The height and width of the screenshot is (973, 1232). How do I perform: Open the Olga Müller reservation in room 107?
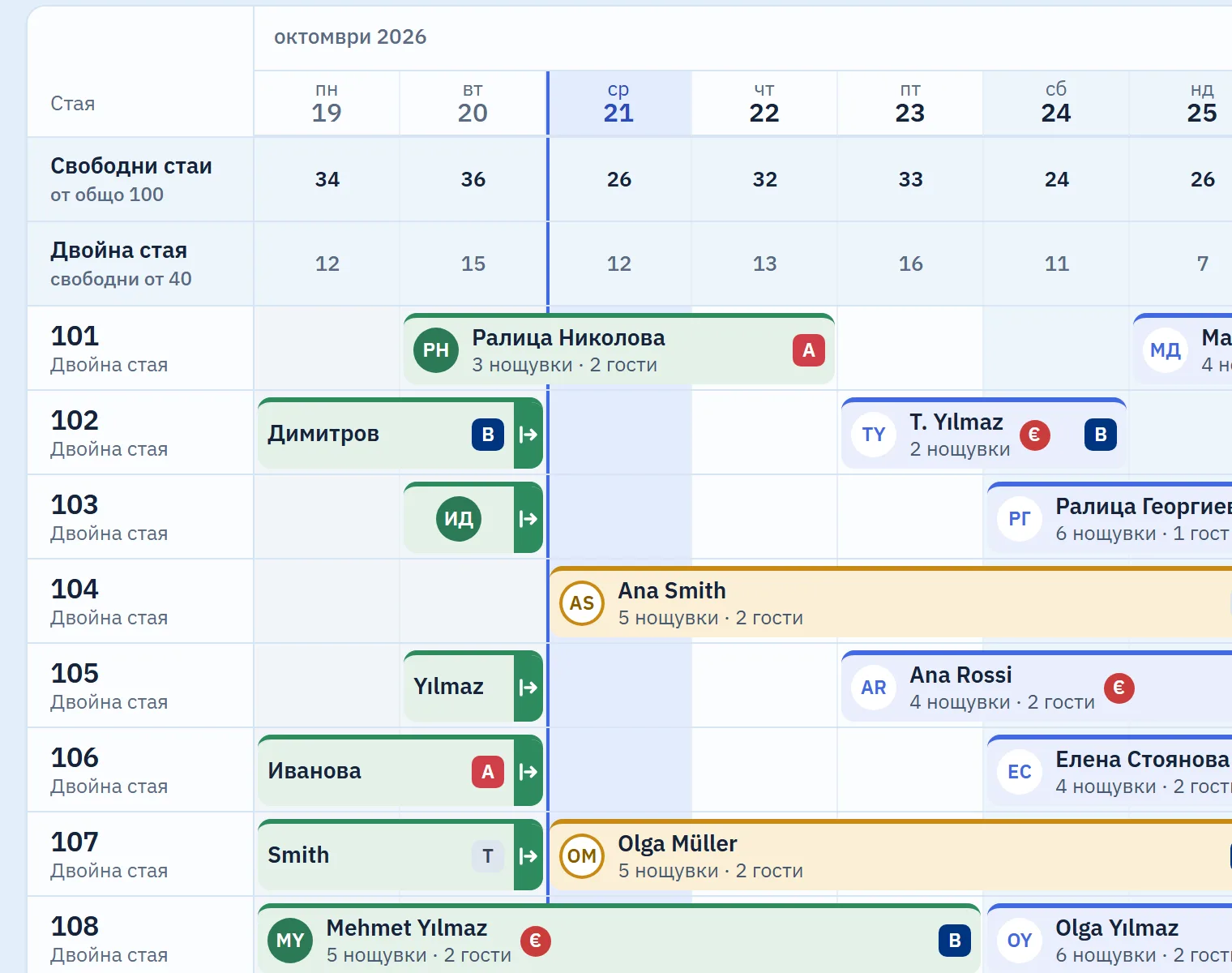(891, 856)
